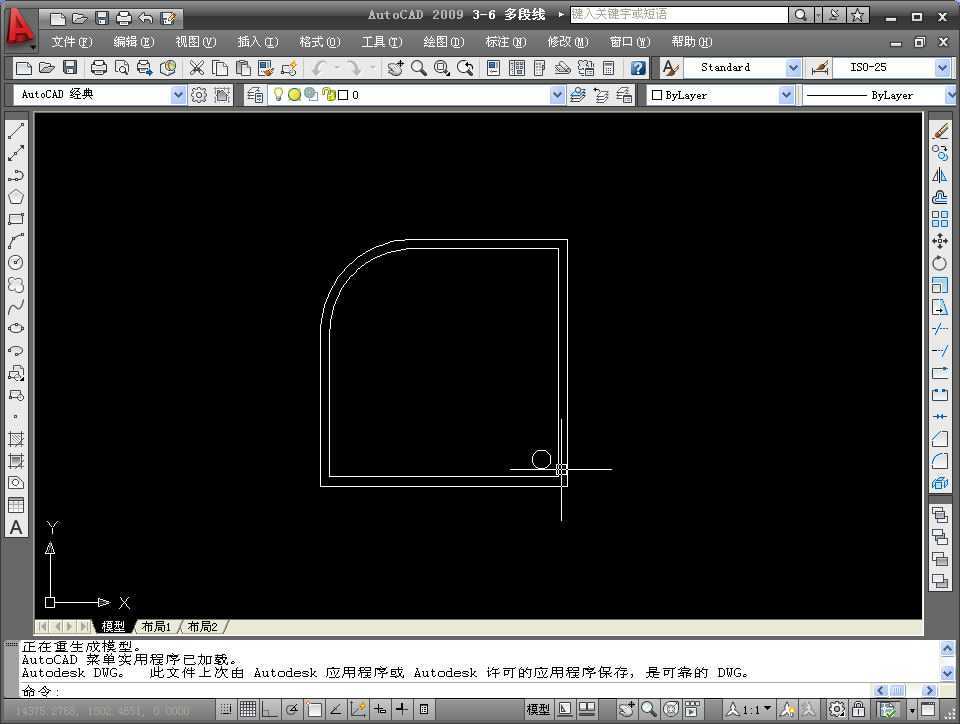
Task: Click the ByLayer color swatch box
Action: (657, 95)
